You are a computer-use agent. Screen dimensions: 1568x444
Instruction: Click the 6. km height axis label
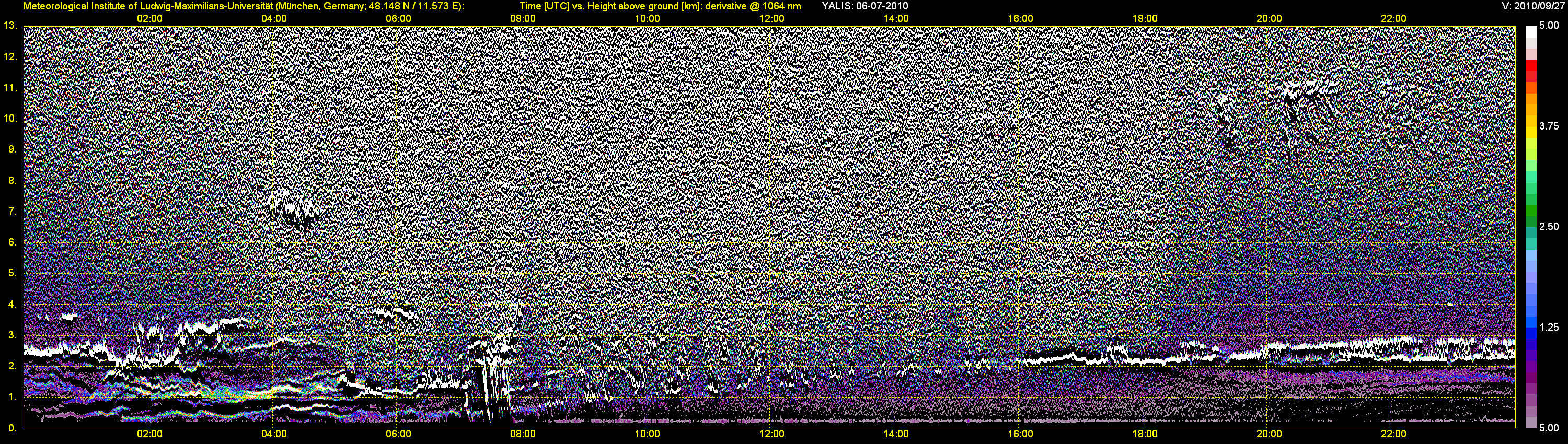point(13,242)
